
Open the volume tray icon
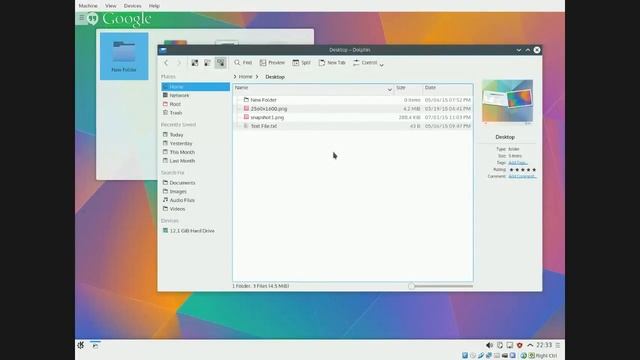tap(489, 345)
